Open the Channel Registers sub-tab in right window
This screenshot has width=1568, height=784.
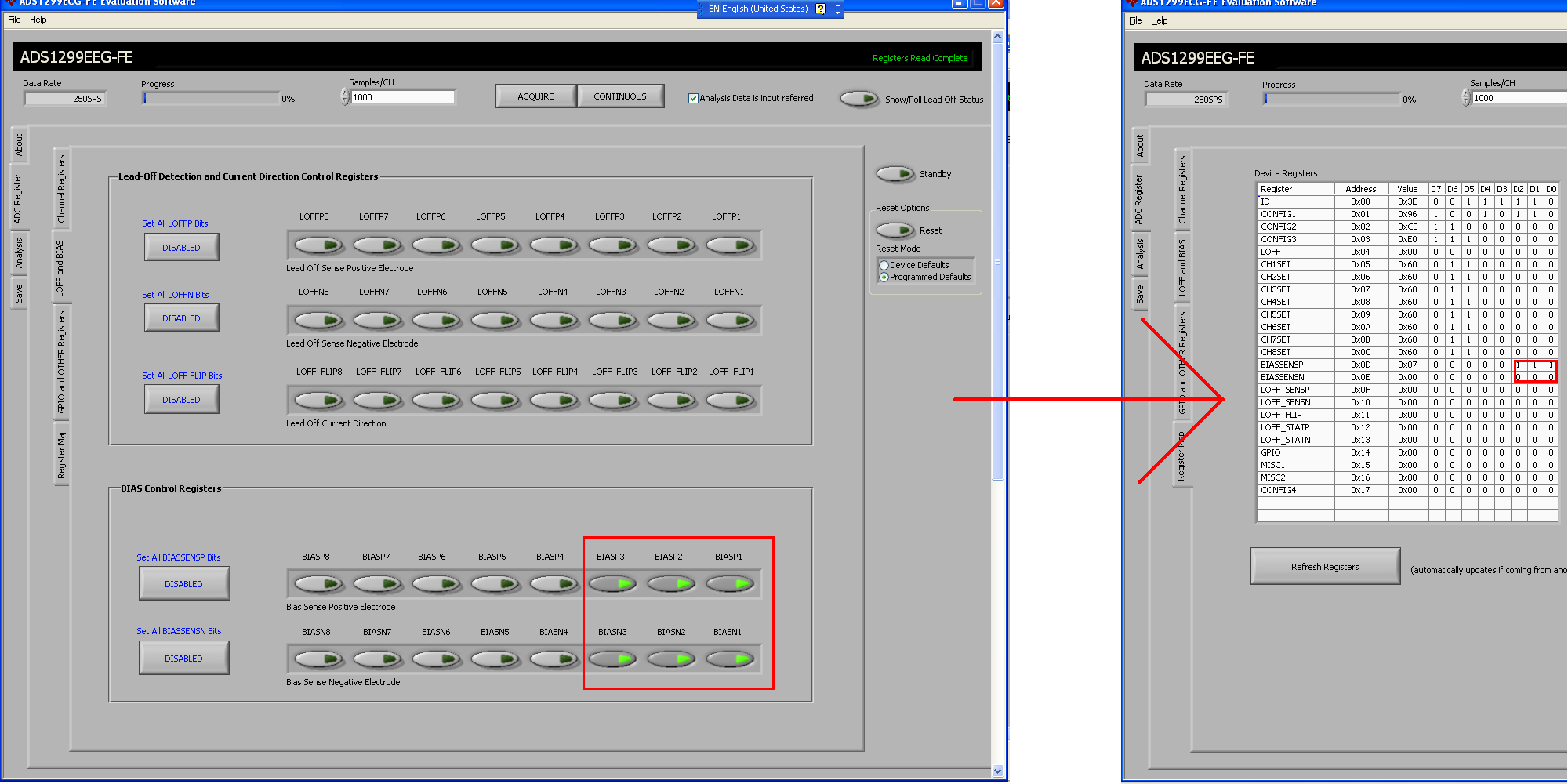coord(1182,189)
